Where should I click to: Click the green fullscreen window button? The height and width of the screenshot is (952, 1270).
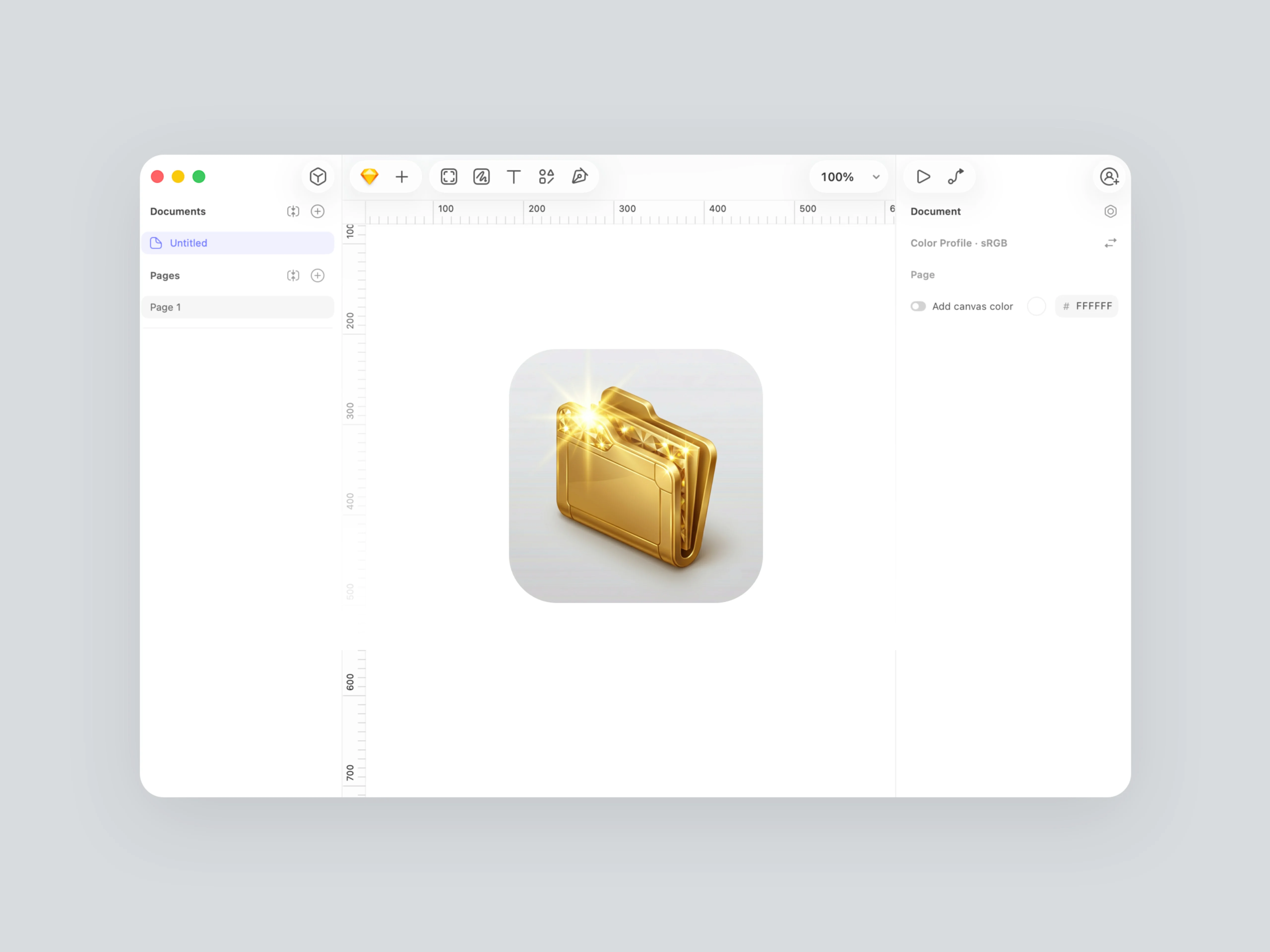pyautogui.click(x=199, y=176)
